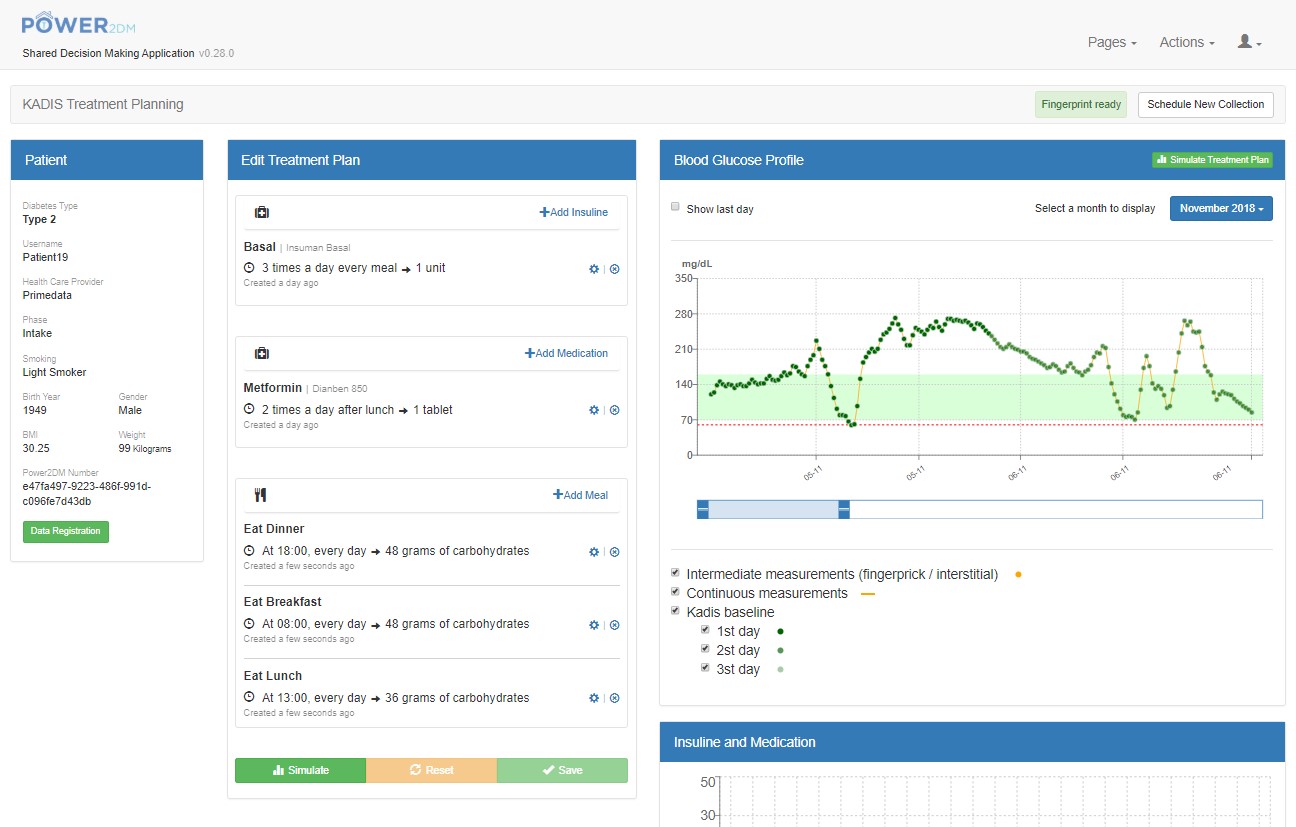Click left handle of chart range slider
The height and width of the screenshot is (827, 1296).
point(702,509)
